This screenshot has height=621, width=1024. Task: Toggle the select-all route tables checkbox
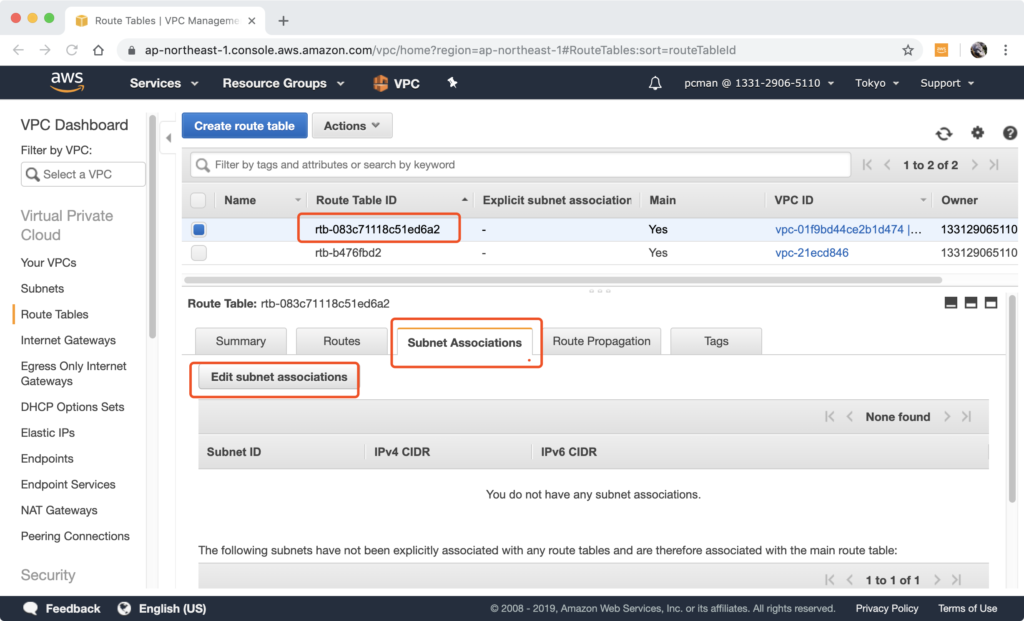point(198,200)
